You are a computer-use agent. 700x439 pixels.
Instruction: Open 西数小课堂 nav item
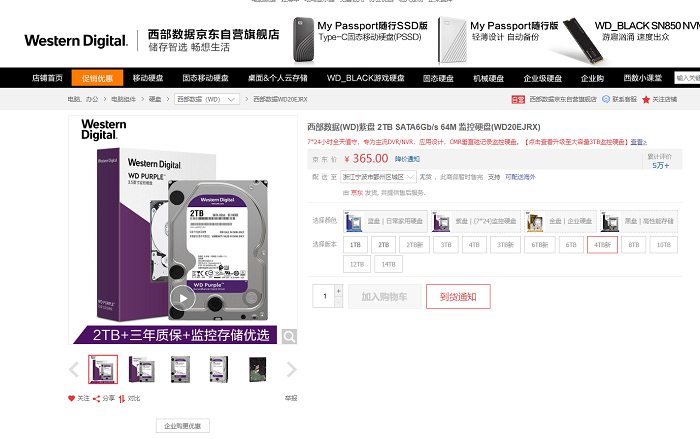(x=643, y=78)
